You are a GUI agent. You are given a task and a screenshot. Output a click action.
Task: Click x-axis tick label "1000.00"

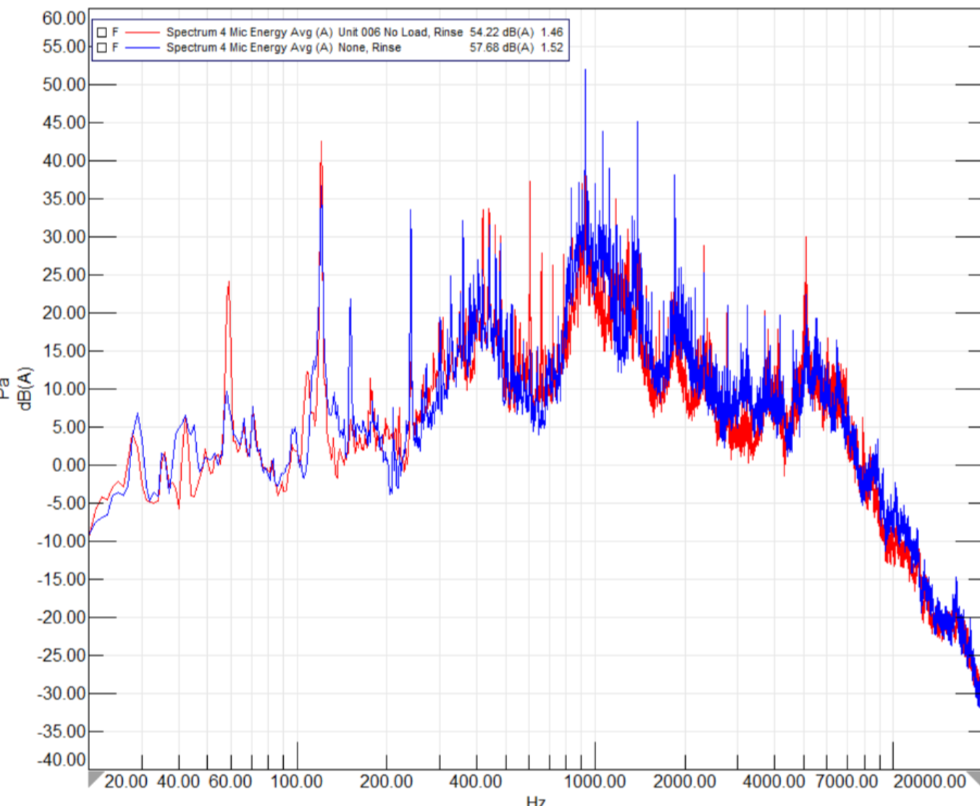tap(594, 781)
